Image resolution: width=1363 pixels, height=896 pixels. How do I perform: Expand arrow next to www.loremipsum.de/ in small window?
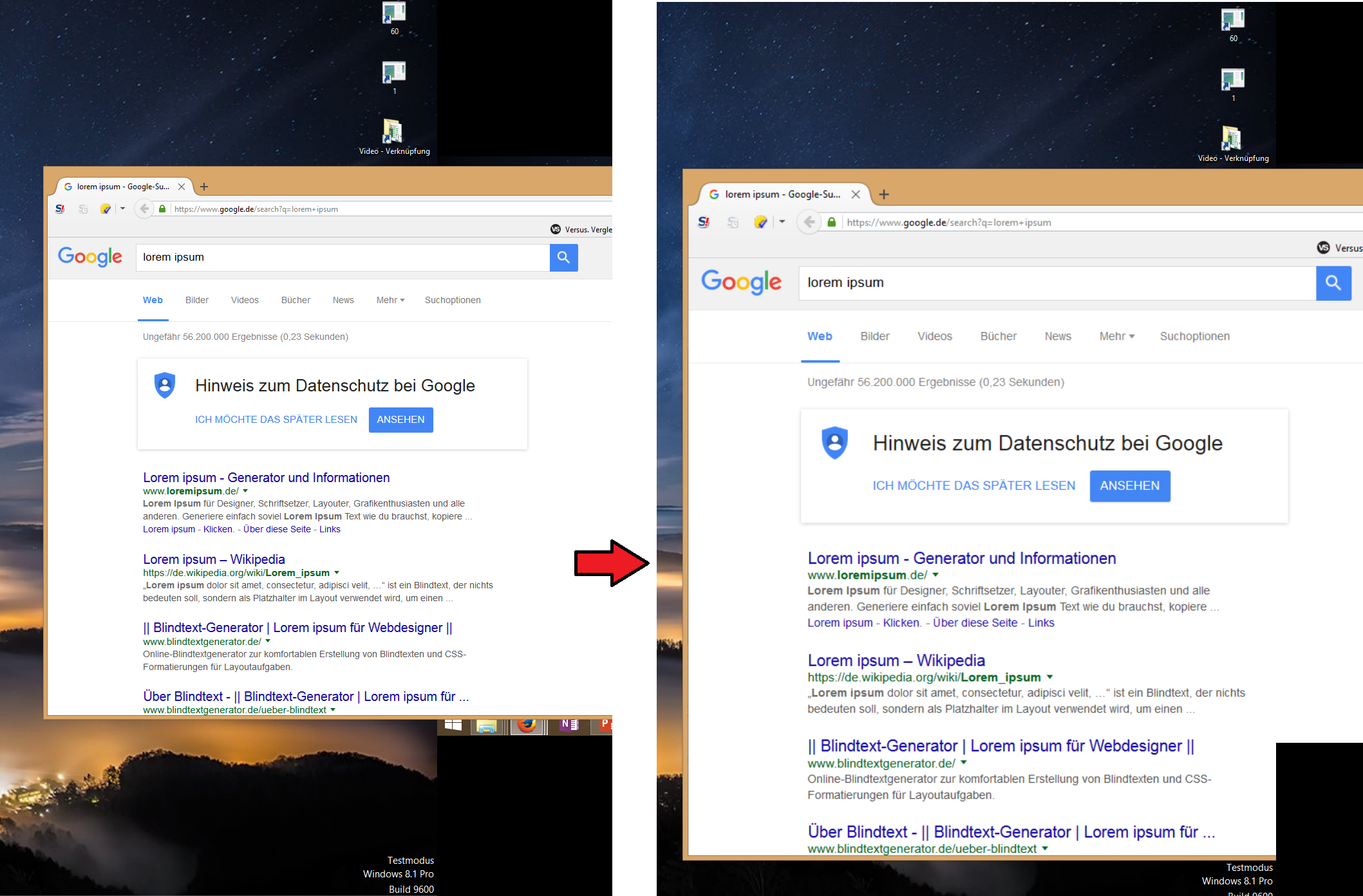(x=245, y=491)
